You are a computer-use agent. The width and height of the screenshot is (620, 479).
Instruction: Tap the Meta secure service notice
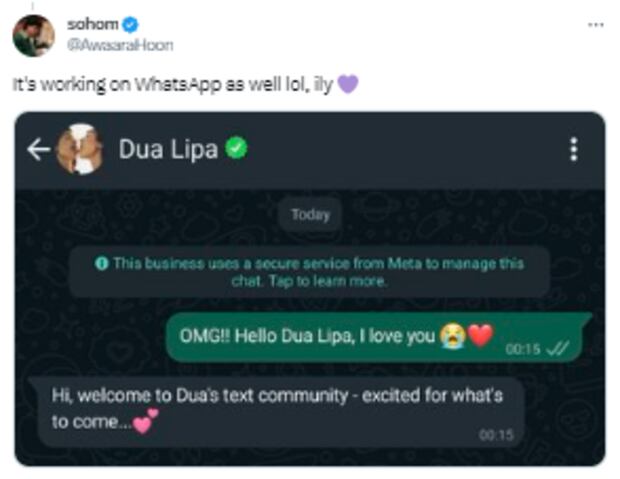click(x=310, y=272)
